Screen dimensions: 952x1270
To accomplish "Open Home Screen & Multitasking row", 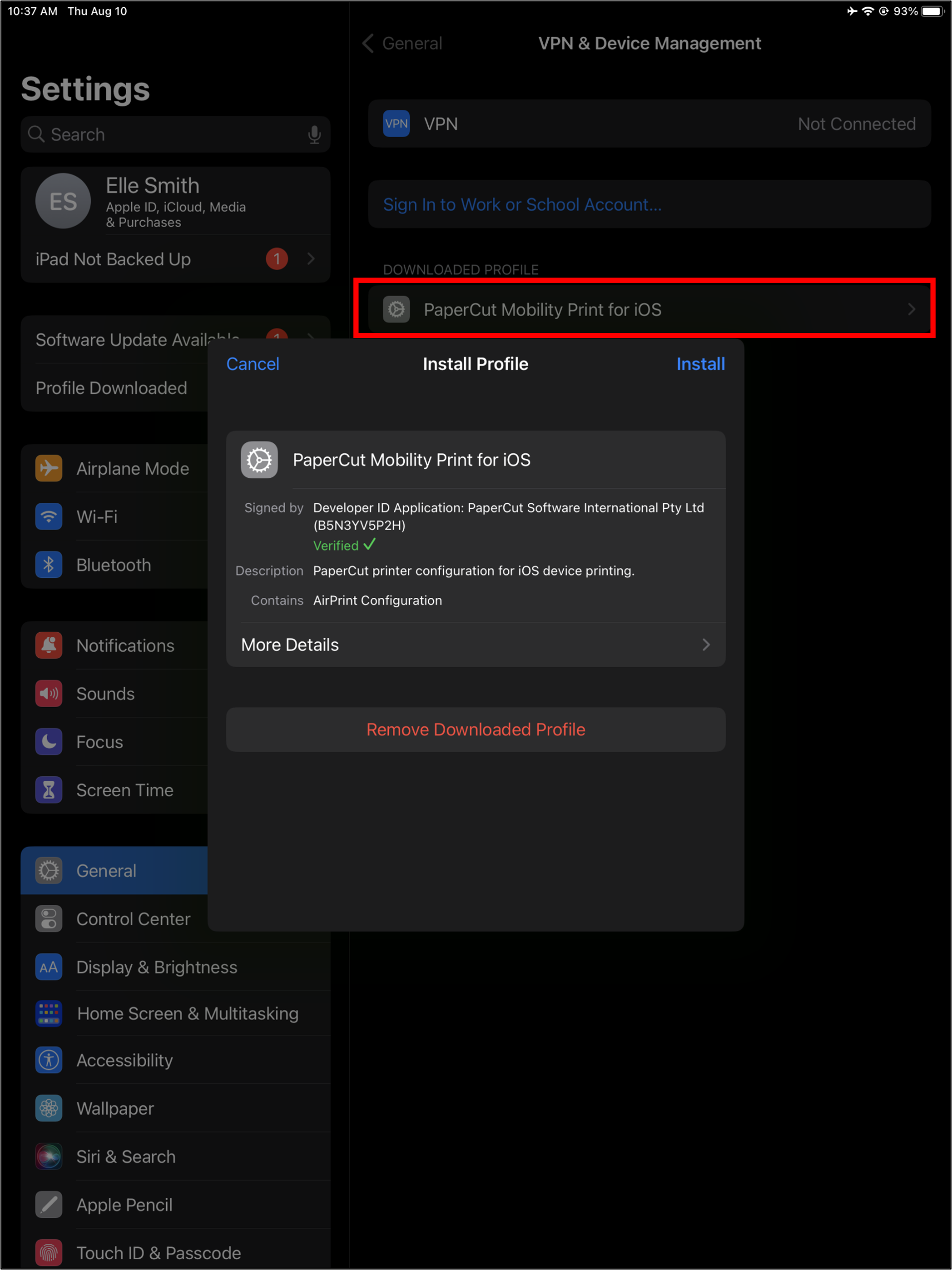I will pos(175,1013).
